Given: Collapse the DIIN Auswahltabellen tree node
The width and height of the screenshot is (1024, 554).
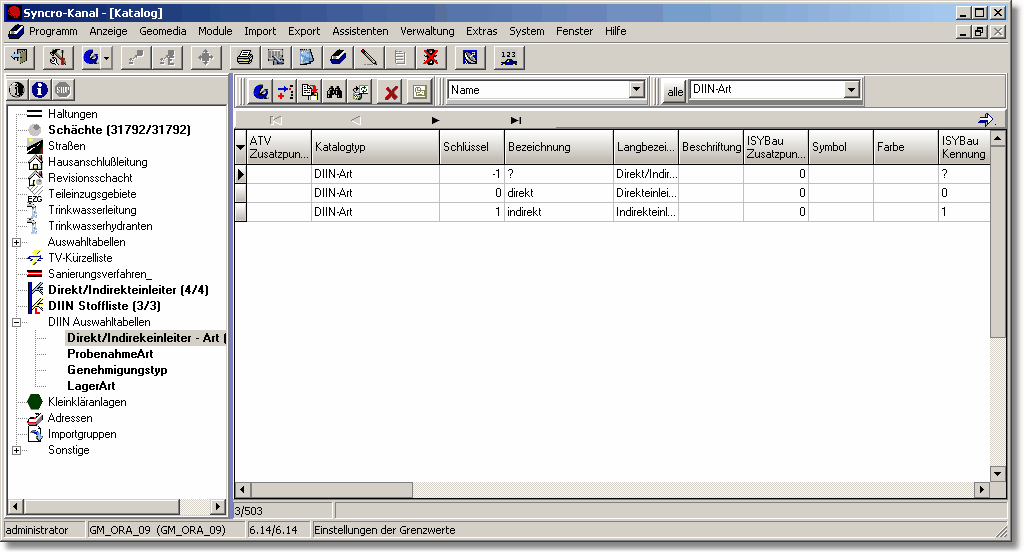Looking at the screenshot, I should [x=16, y=322].
